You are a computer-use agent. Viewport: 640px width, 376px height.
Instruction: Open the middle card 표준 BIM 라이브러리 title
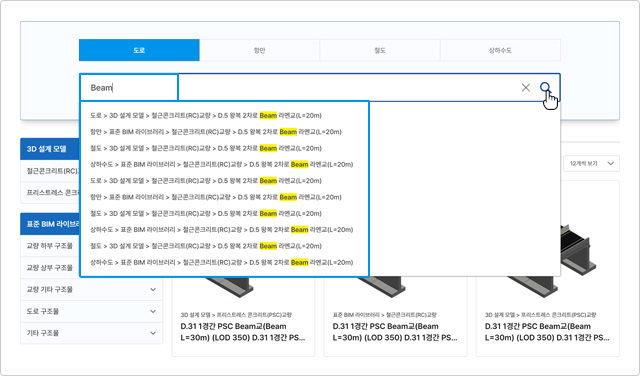(x=395, y=332)
